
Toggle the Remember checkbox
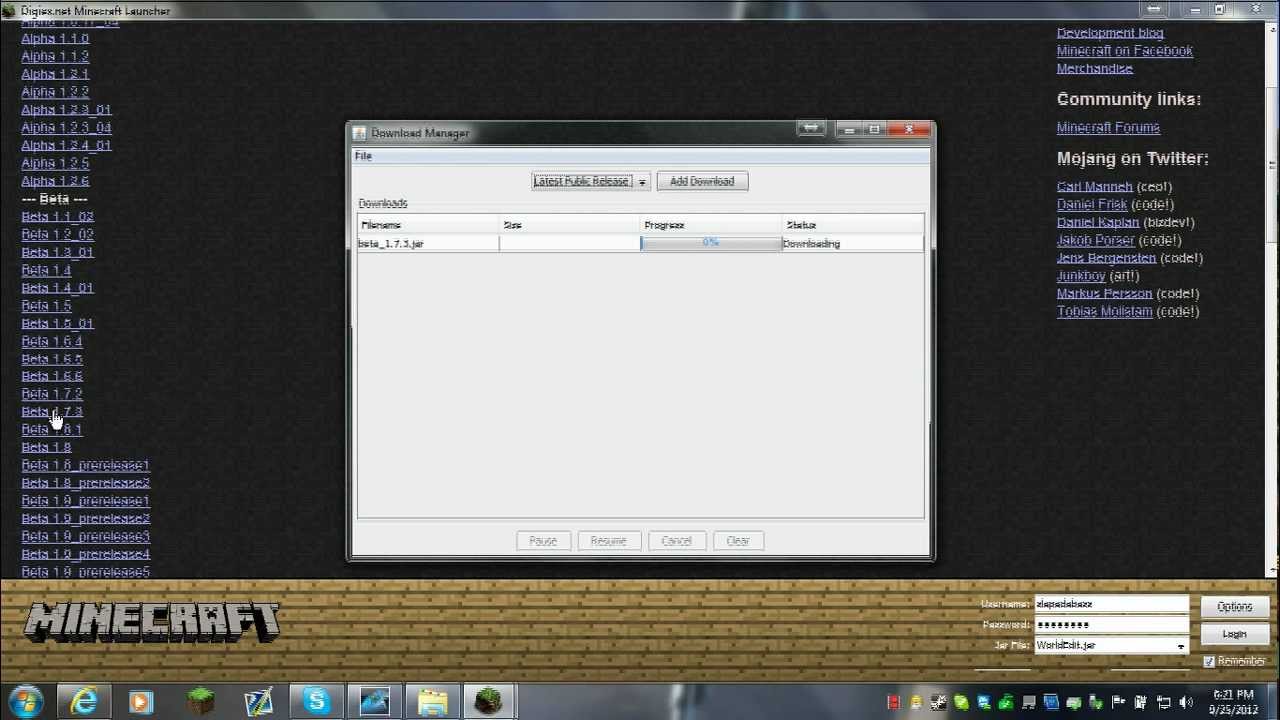click(x=1208, y=661)
